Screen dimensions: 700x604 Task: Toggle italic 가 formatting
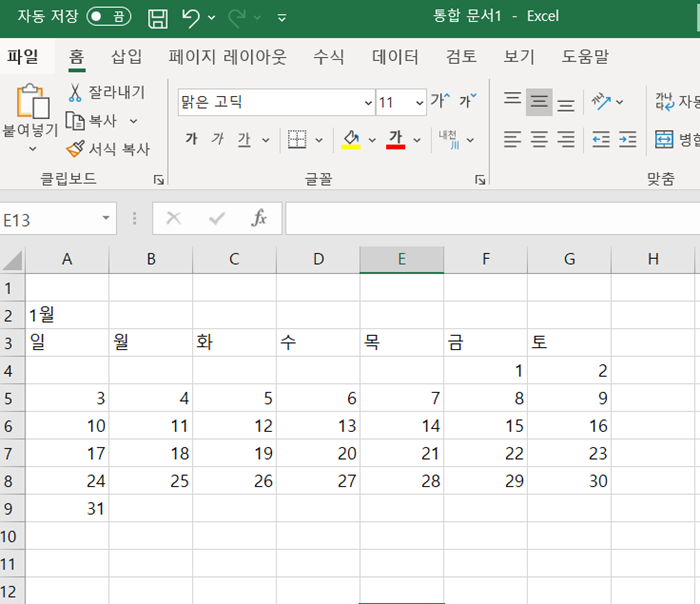click(217, 139)
